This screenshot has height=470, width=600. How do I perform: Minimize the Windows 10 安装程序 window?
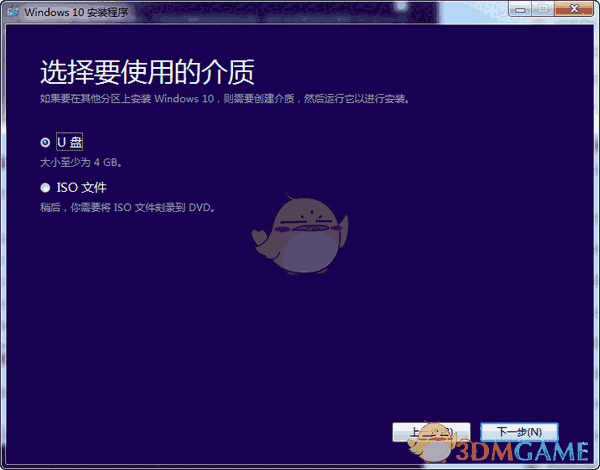coord(520,9)
